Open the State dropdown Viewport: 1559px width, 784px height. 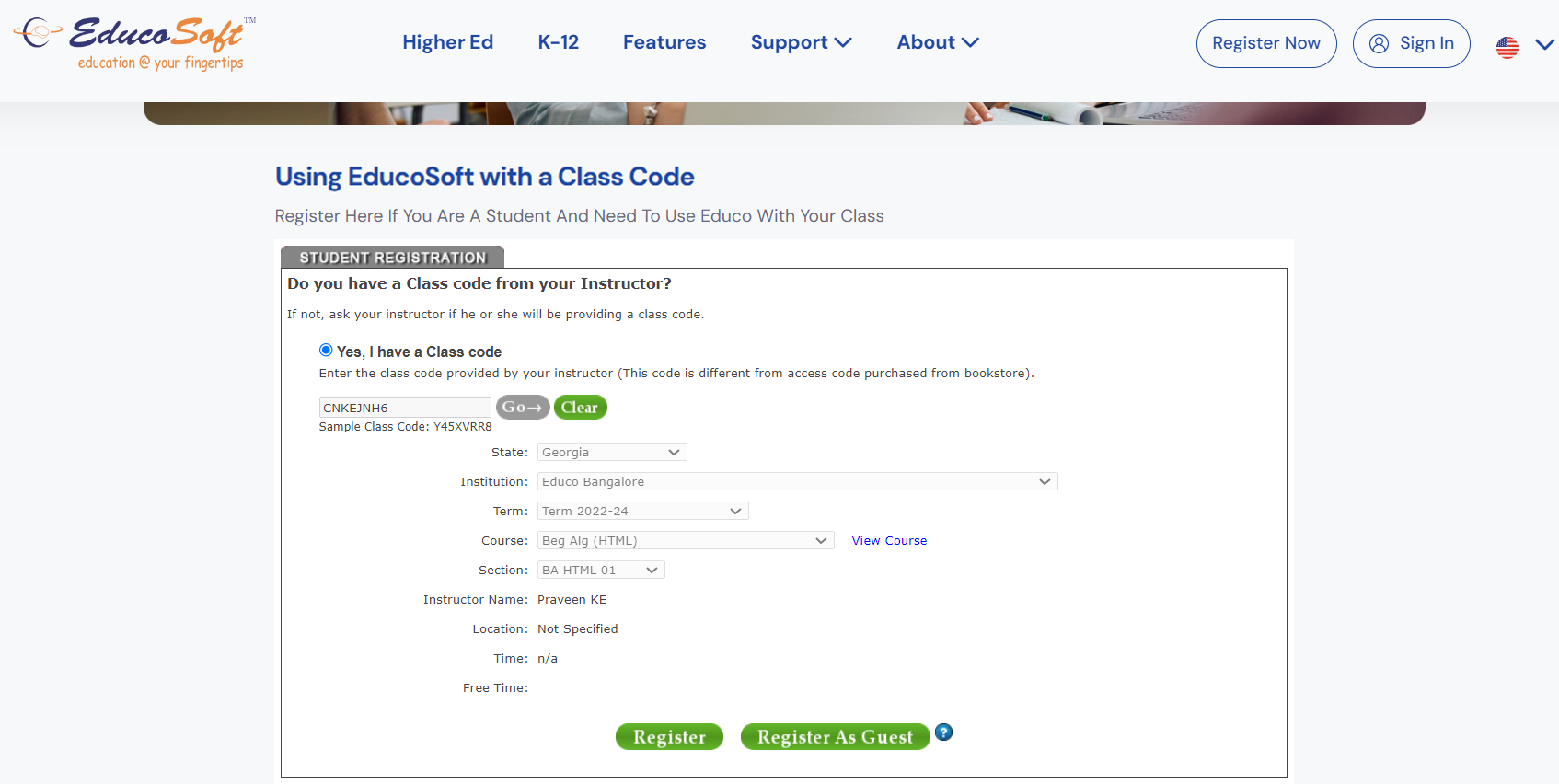coord(612,452)
